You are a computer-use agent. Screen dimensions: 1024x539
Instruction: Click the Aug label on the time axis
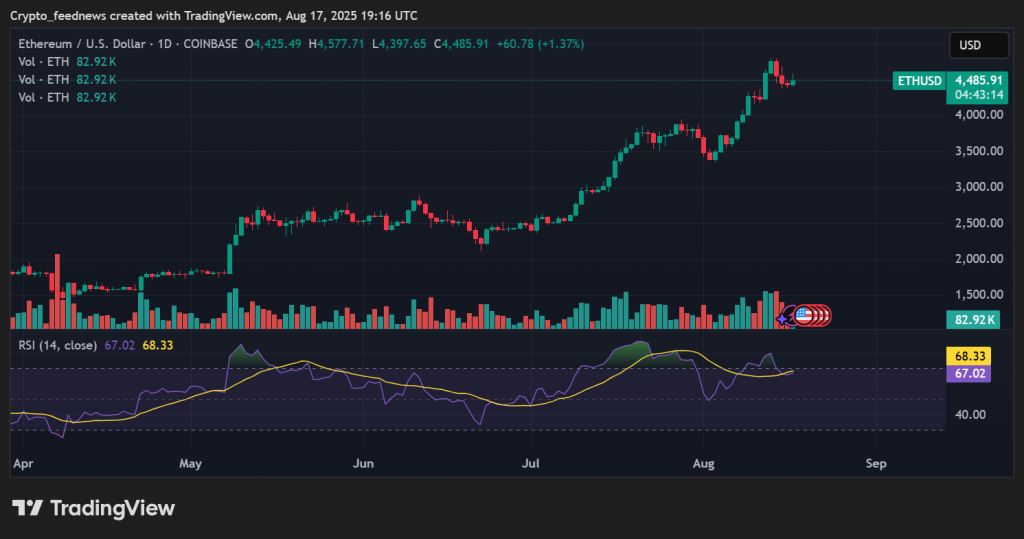(x=703, y=464)
